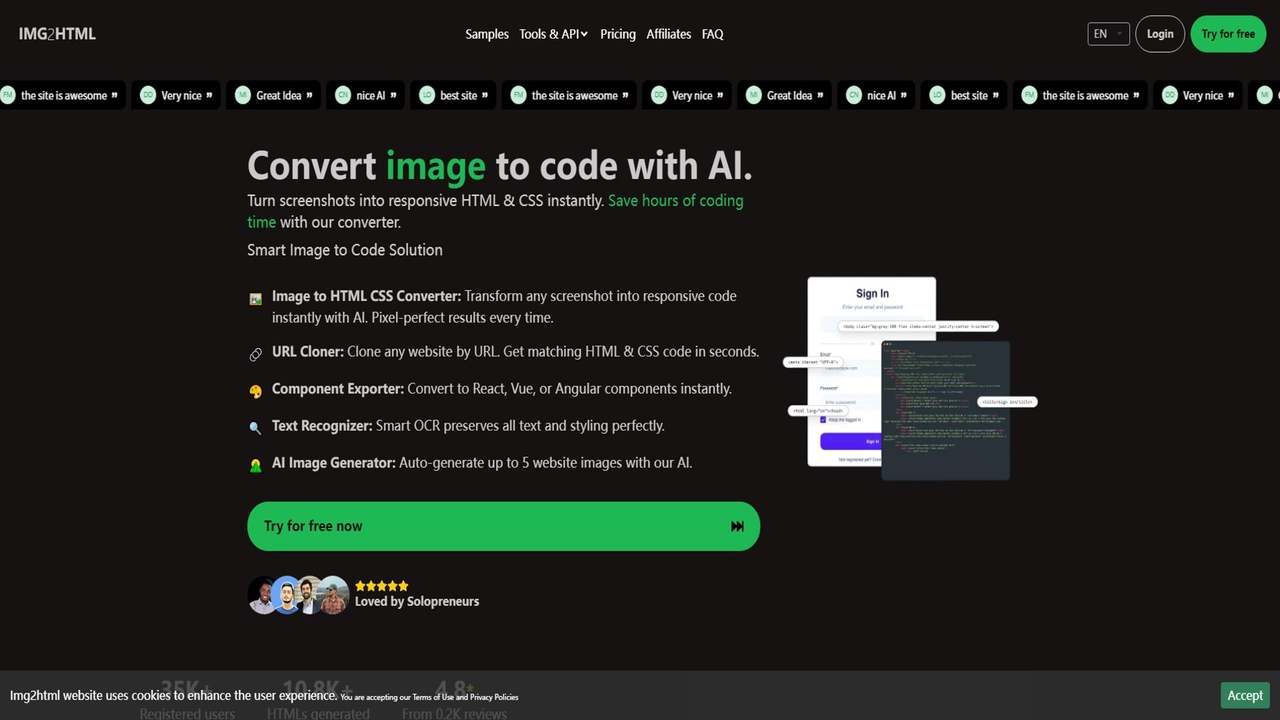Click the 'Convert image to code with AI.' headline
Viewport: 1280px width, 720px height.
(500, 165)
